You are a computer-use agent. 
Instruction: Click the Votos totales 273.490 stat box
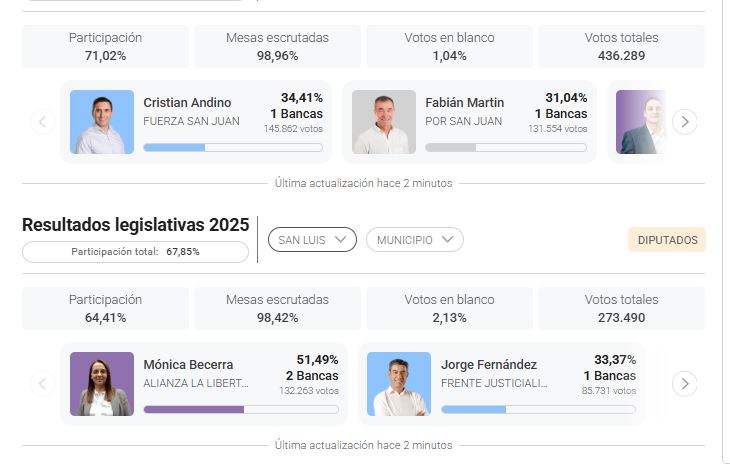click(621, 308)
